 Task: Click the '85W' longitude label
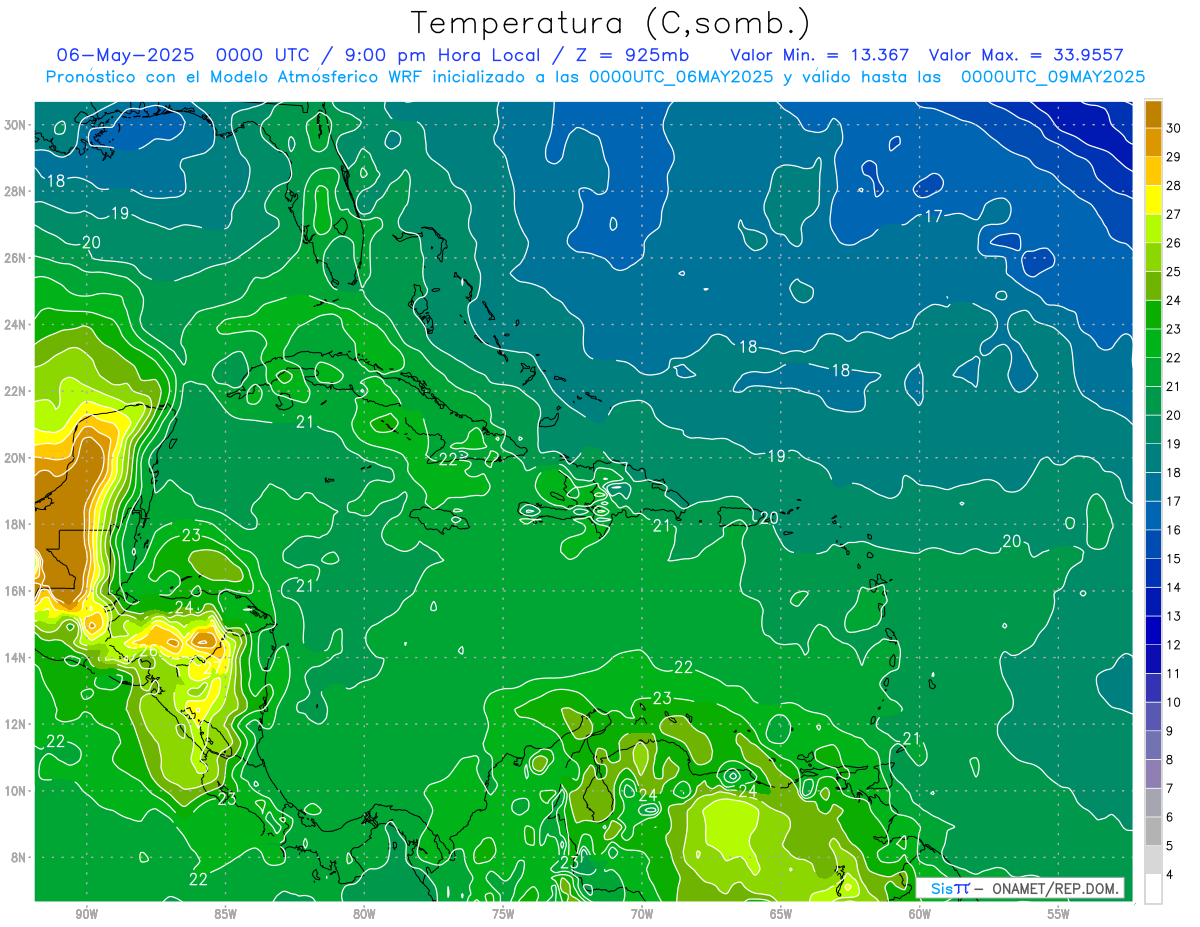[x=225, y=914]
